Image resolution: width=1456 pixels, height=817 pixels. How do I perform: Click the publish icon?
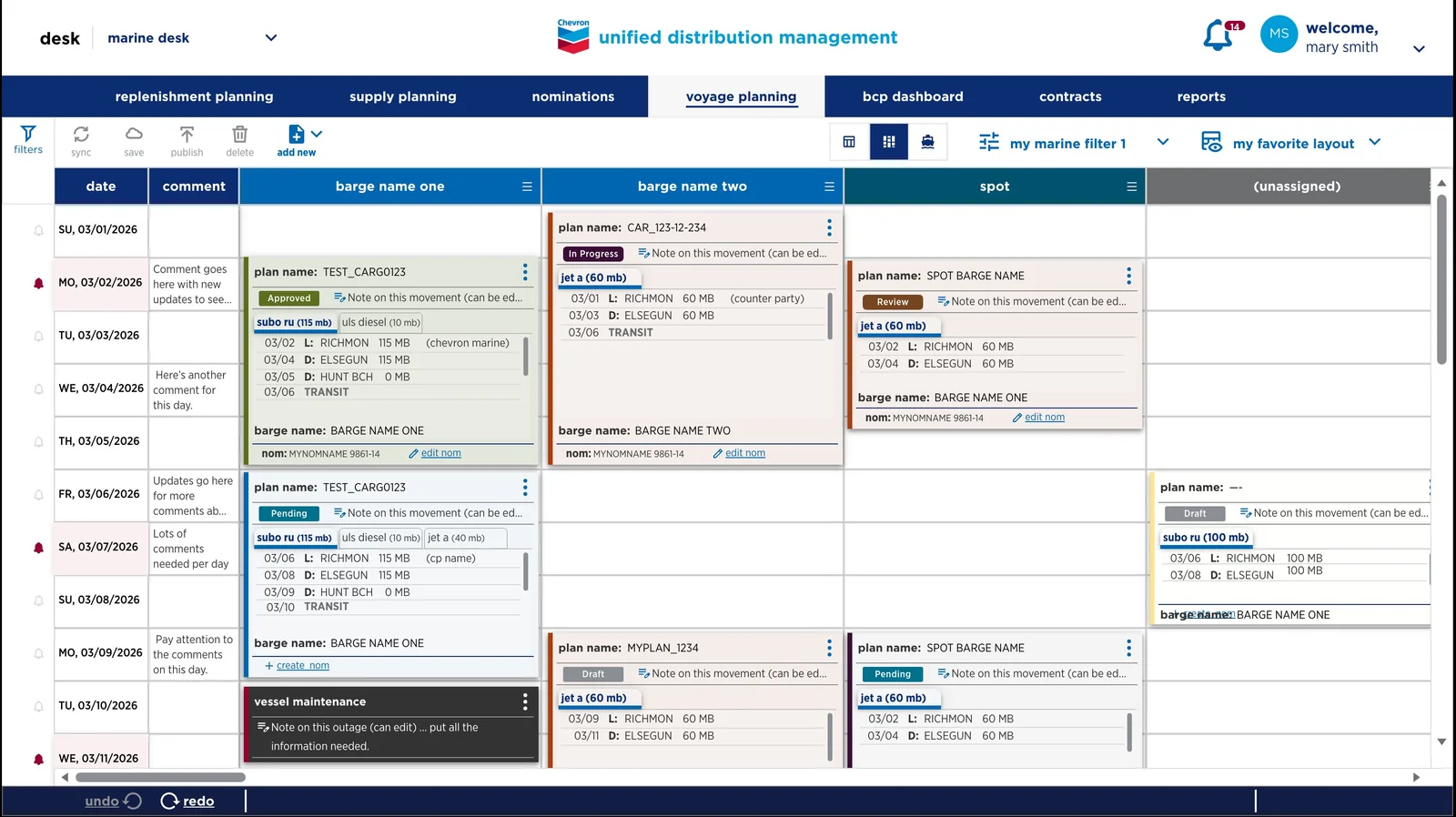pyautogui.click(x=187, y=135)
